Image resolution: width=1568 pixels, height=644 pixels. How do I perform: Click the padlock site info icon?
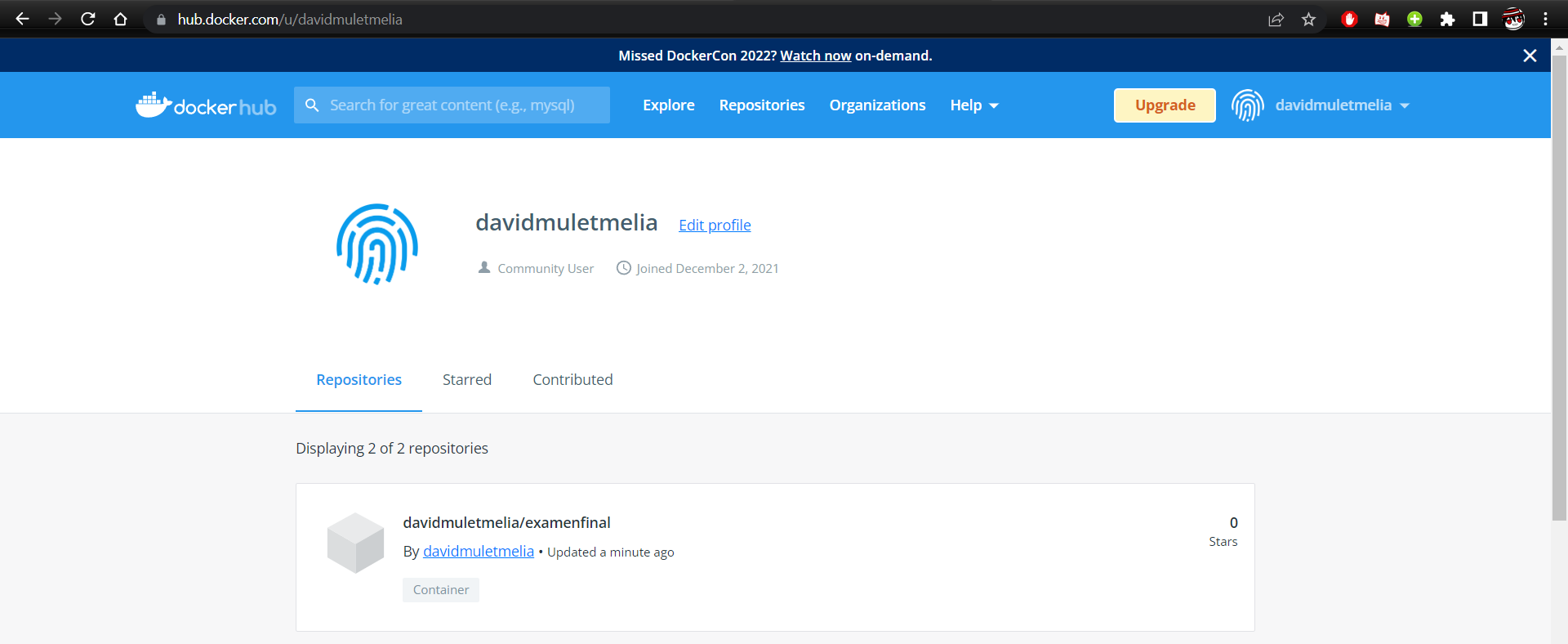pos(161,20)
